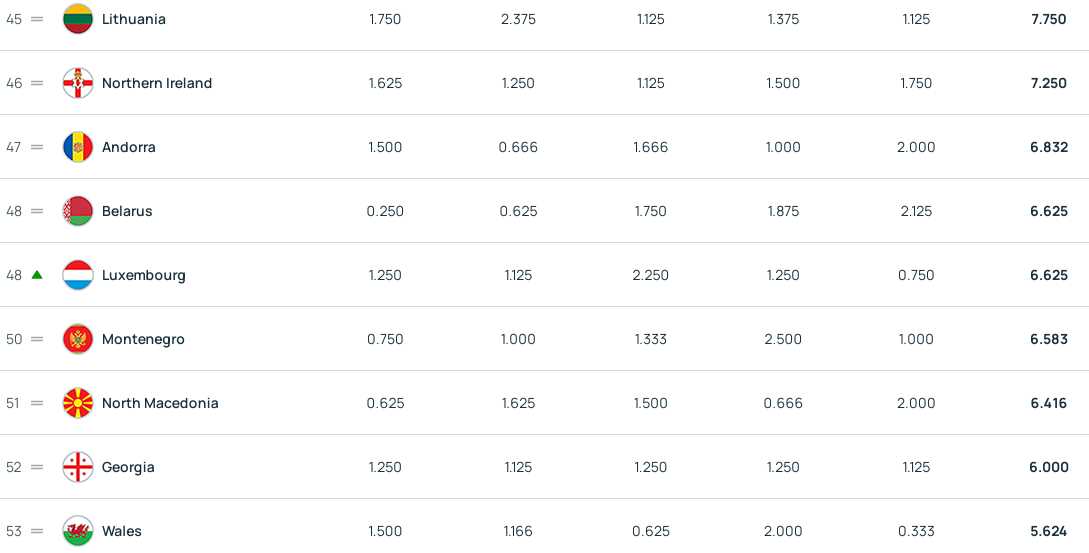Click Montenegro's 2.500 season value
Screen dimensions: 1089x553
click(783, 339)
